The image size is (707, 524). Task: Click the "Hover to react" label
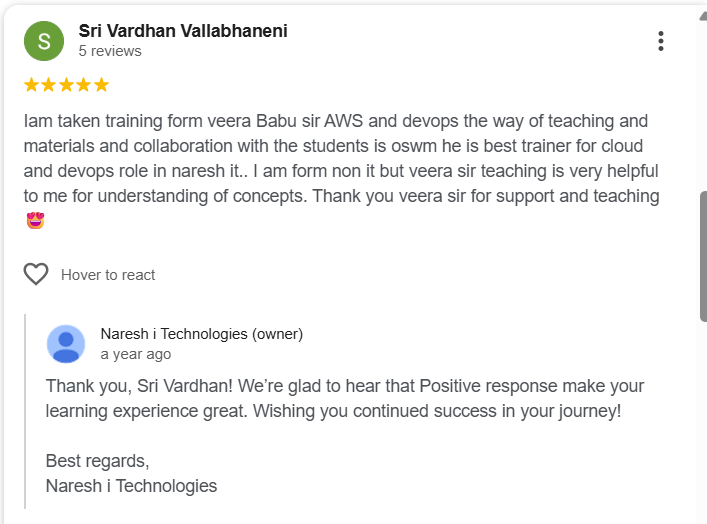[108, 275]
